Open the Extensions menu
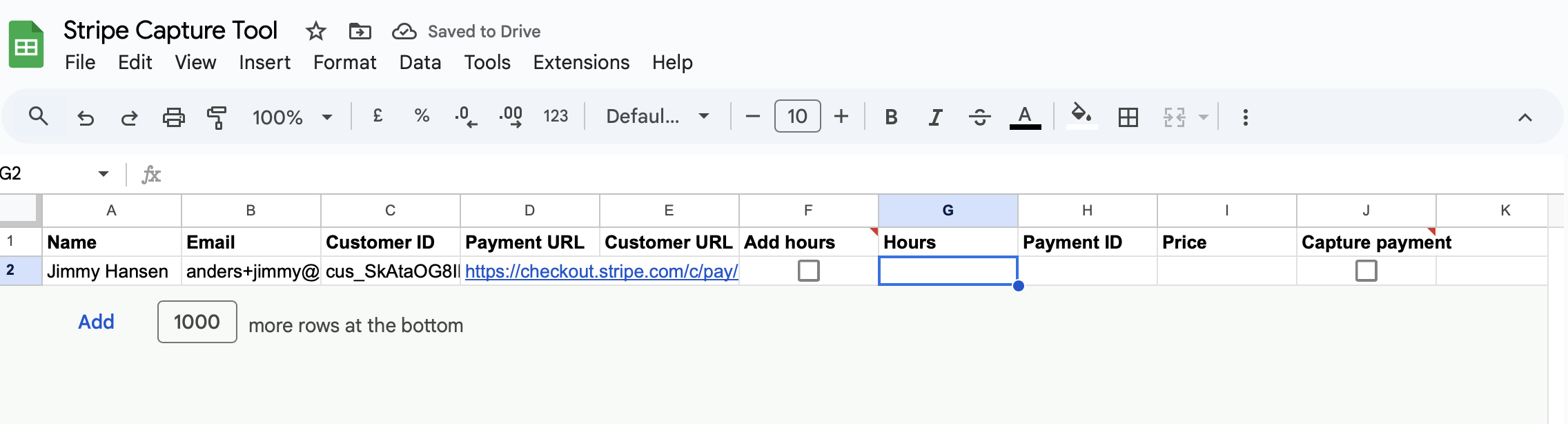 coord(581,62)
